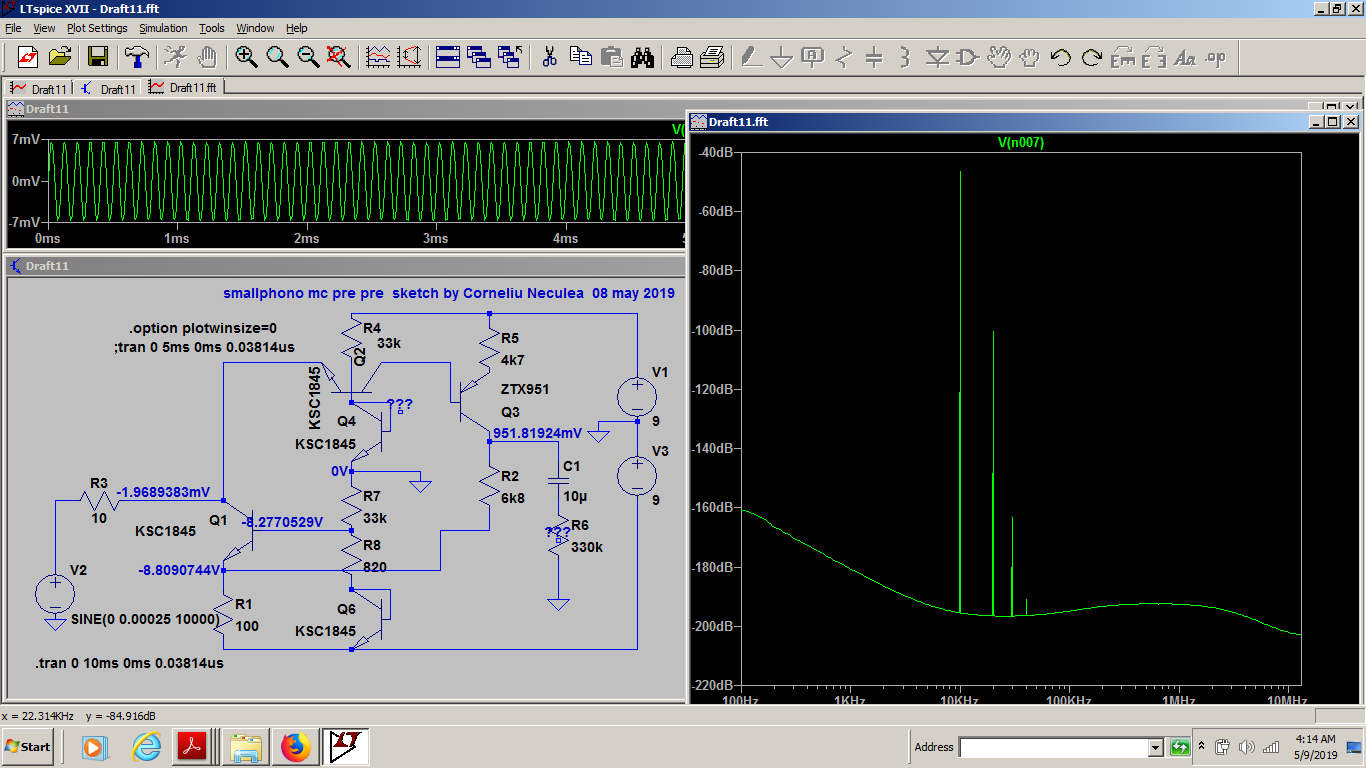The height and width of the screenshot is (768, 1366).
Task: Click the .option plotwinsize=0 directive
Action: (203, 328)
